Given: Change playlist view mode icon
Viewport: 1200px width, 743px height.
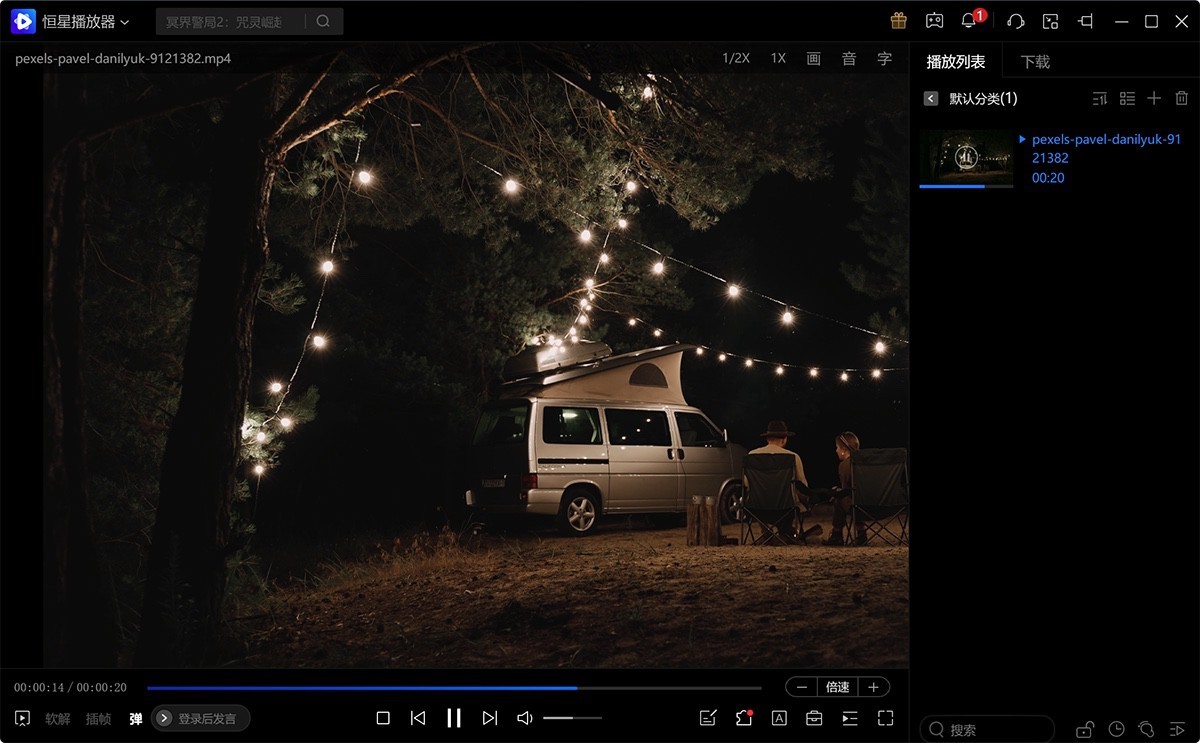Looking at the screenshot, I should point(1127,98).
